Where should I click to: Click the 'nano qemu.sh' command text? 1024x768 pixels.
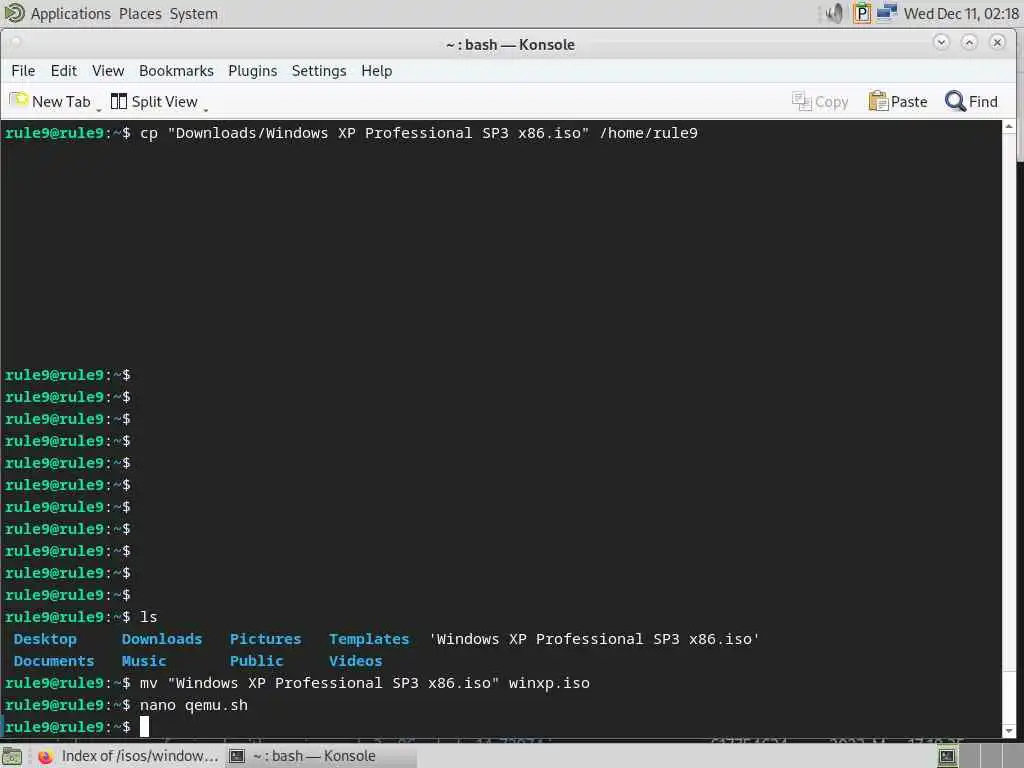(194, 705)
